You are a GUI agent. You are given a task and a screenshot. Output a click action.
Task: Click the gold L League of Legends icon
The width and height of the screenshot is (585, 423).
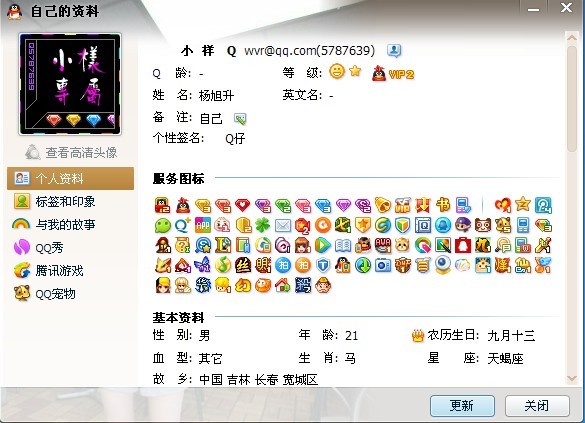(x=223, y=245)
